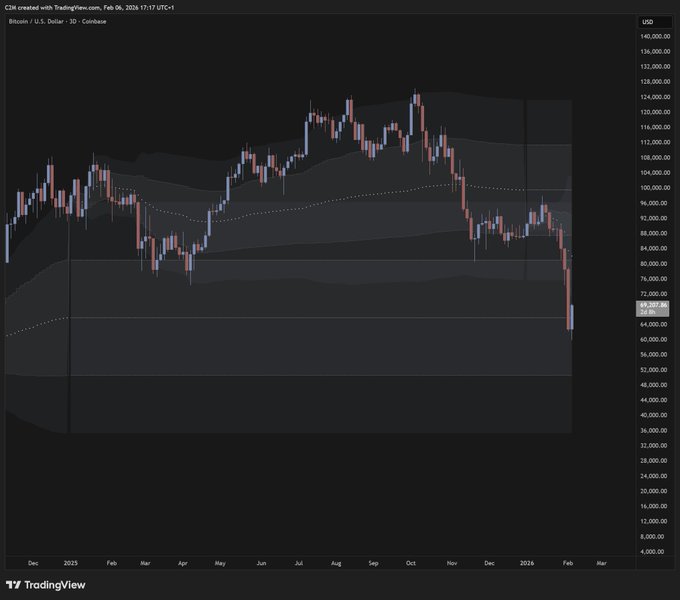Image resolution: width=680 pixels, height=600 pixels.
Task: Click the 140,000.00 price axis label
Action: 655,36
